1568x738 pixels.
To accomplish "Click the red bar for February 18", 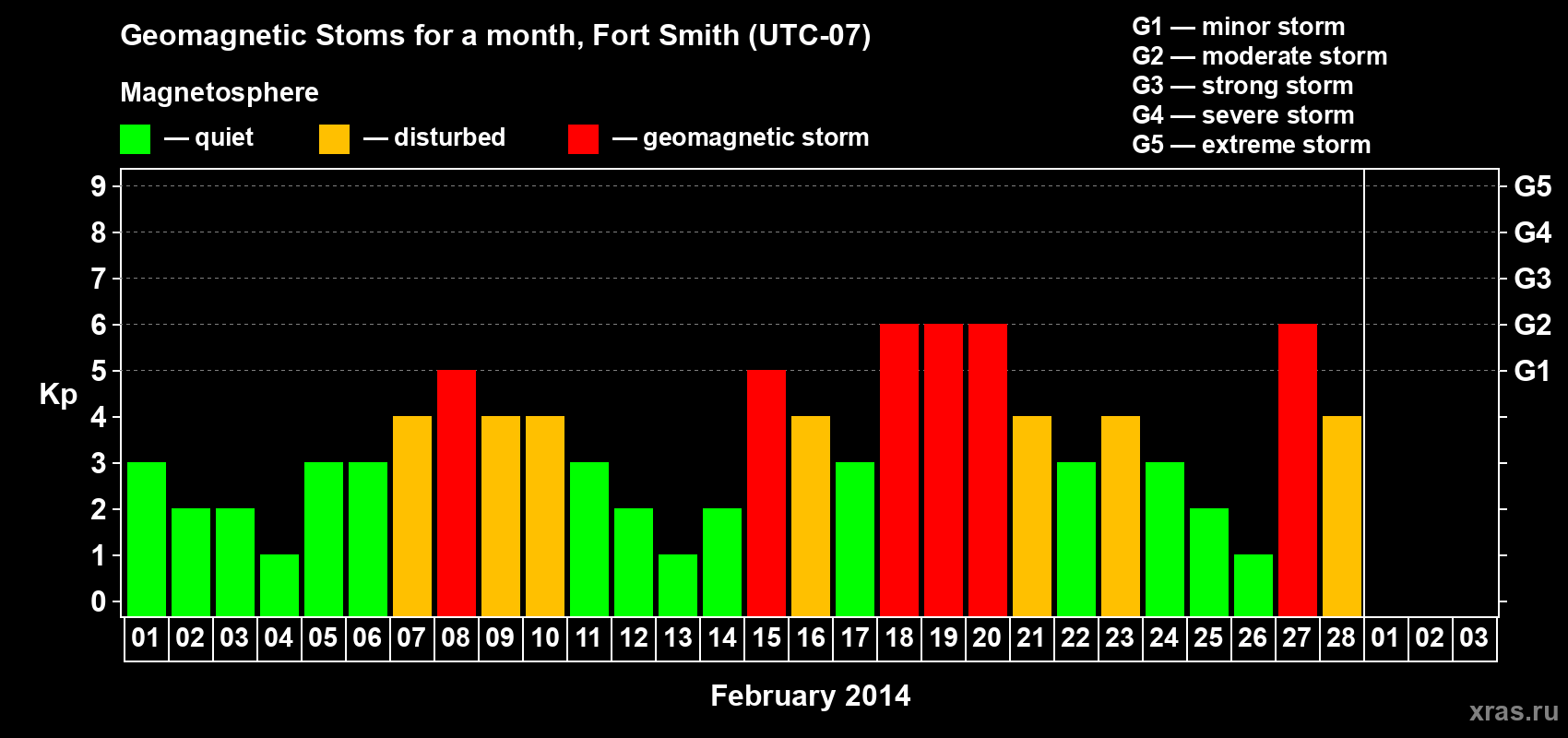I will [x=899, y=470].
